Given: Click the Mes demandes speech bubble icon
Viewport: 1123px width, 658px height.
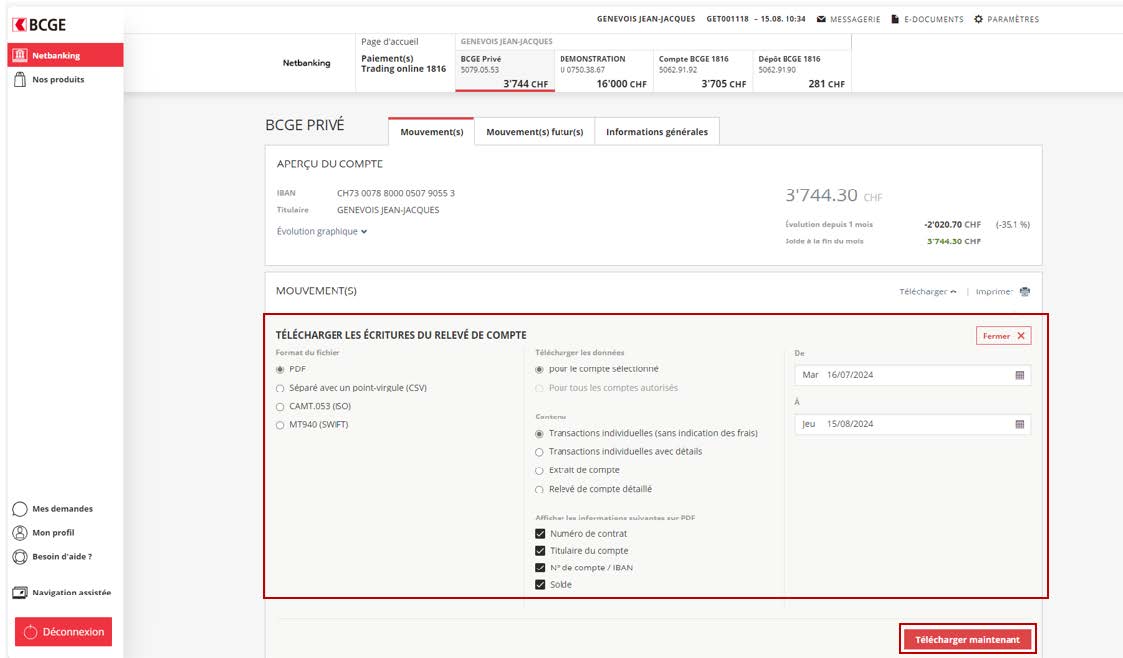Looking at the screenshot, I should [x=20, y=509].
